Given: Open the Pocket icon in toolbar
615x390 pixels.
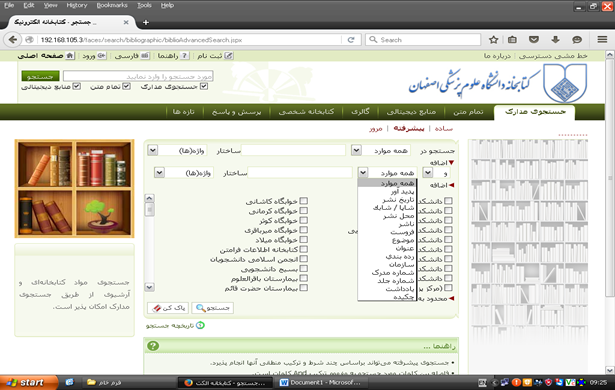Looking at the screenshot, I should click(x=534, y=40).
